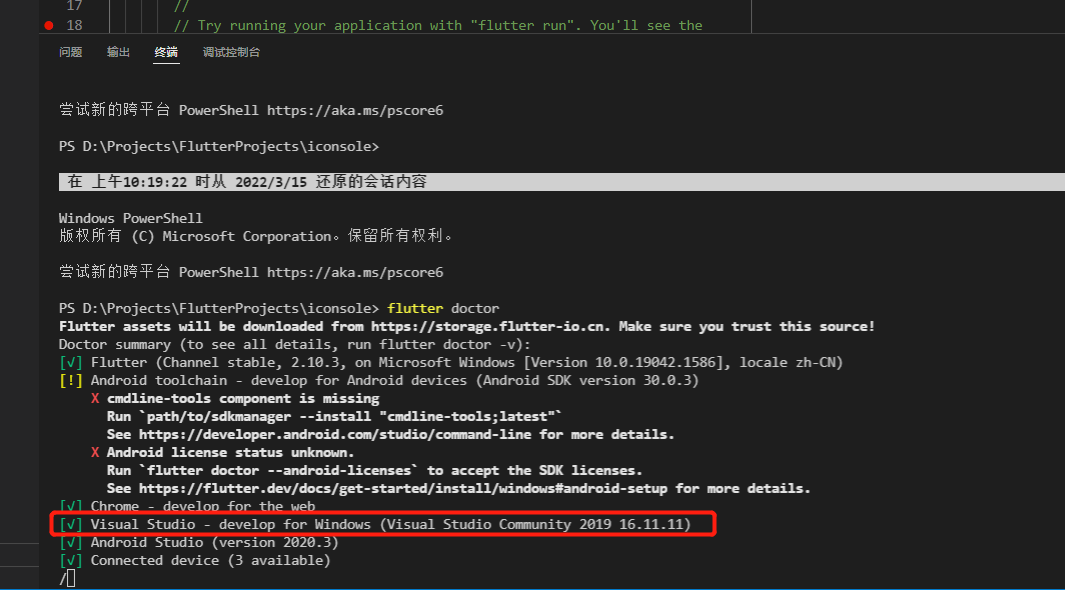
Task: Click the Visual Studio Community 2019 line
Action: tap(375, 524)
